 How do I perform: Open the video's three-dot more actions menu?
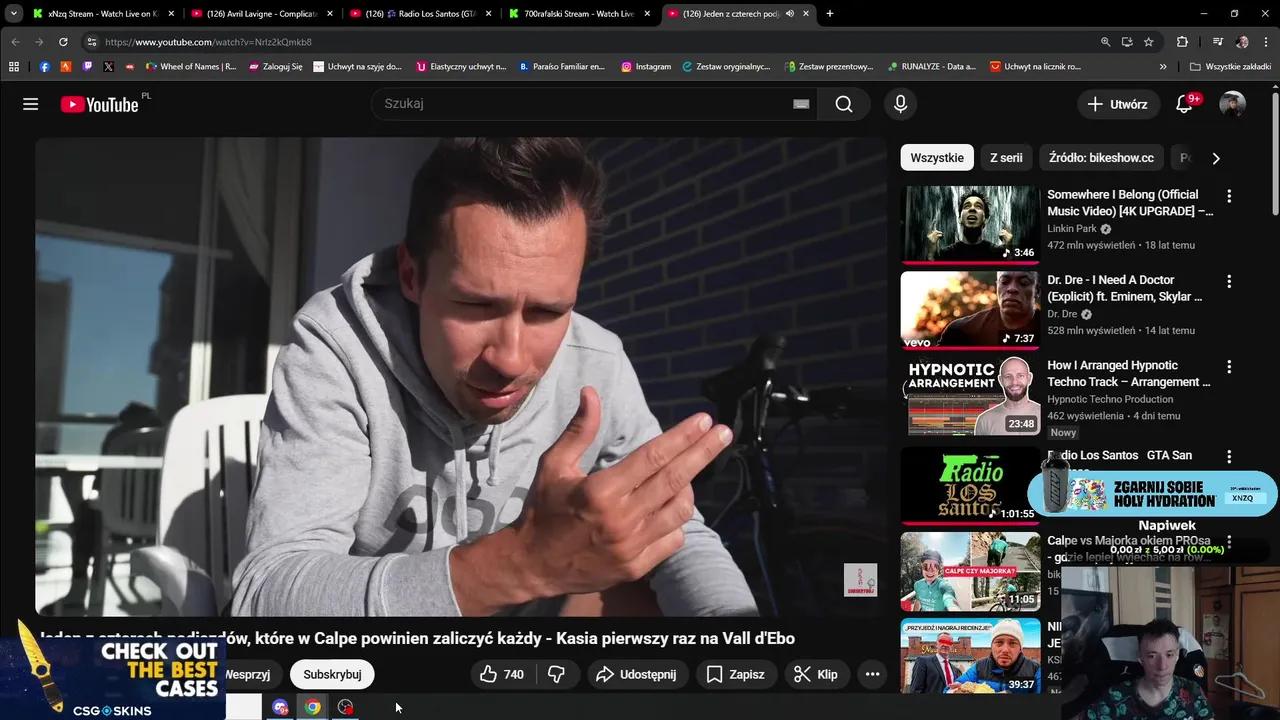point(872,674)
